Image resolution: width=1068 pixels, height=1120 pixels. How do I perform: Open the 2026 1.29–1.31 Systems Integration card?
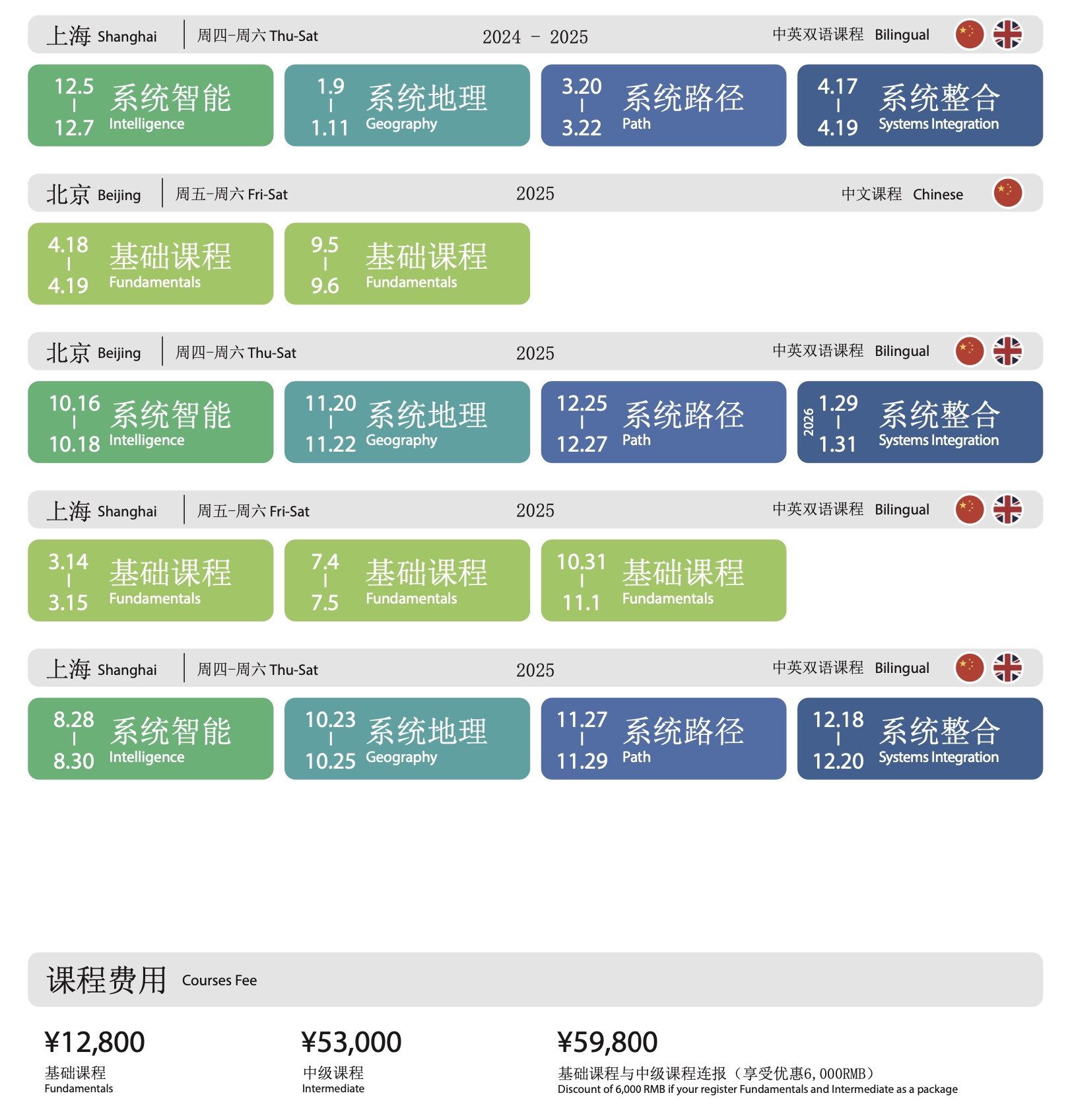click(x=920, y=422)
